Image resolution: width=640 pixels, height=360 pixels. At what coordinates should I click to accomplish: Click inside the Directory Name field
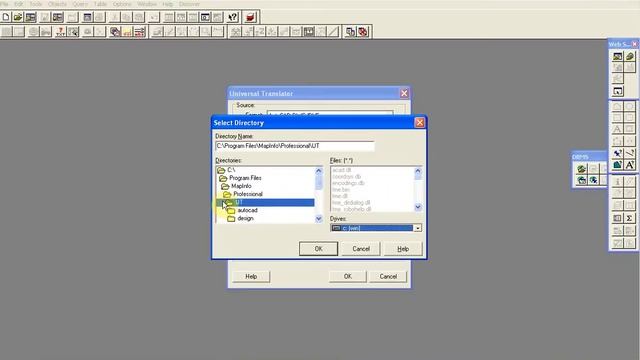295,146
